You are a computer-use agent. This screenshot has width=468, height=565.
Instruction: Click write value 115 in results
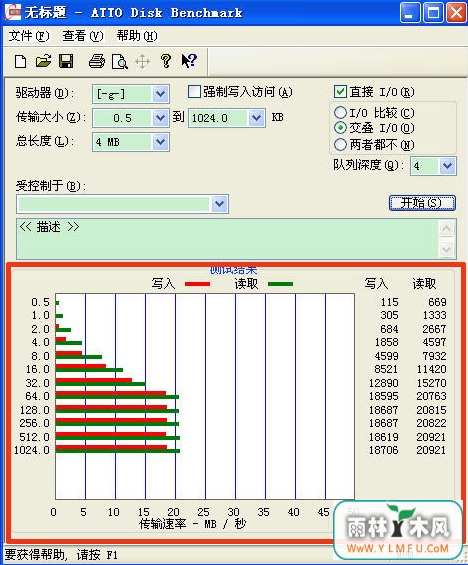(389, 302)
